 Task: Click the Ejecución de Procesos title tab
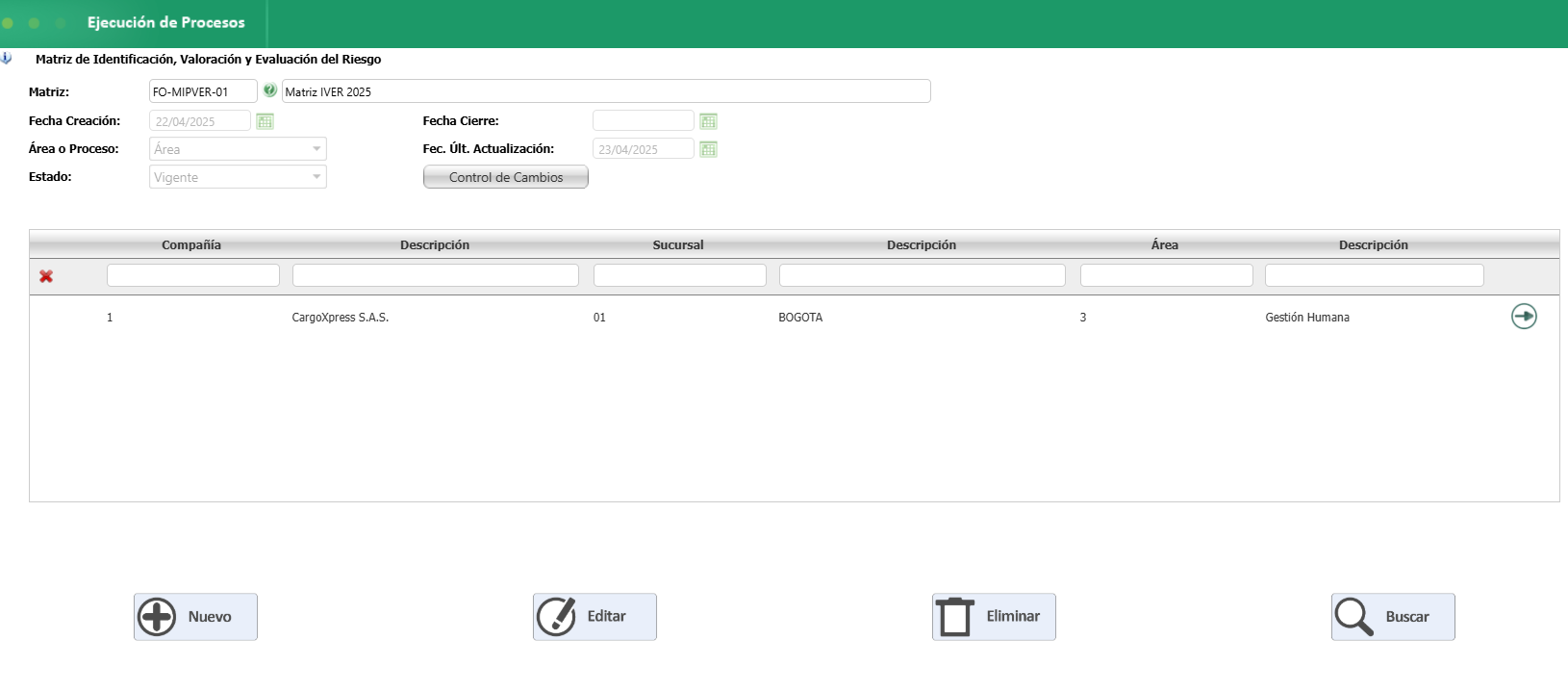point(166,22)
